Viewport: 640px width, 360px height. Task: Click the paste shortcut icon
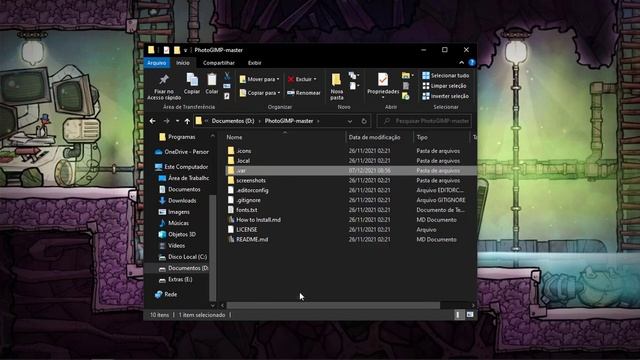227,96
